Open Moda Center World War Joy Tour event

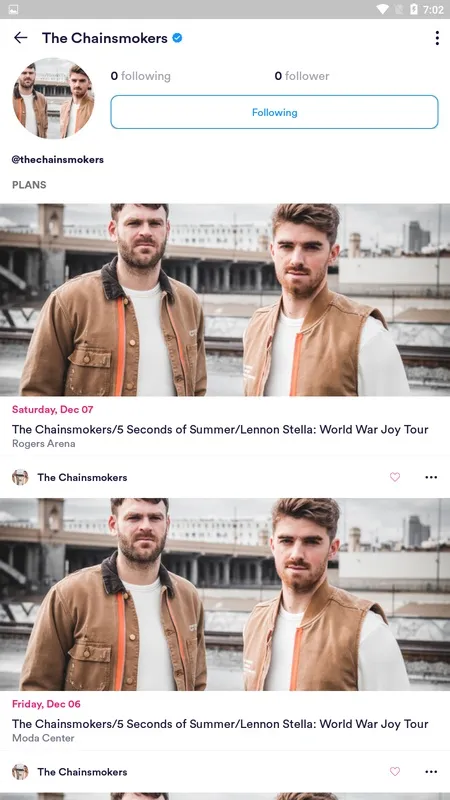(220, 724)
